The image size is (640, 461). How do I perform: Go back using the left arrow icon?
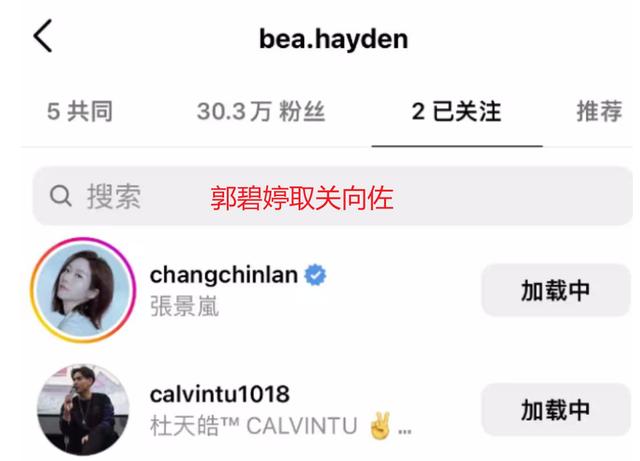43,36
